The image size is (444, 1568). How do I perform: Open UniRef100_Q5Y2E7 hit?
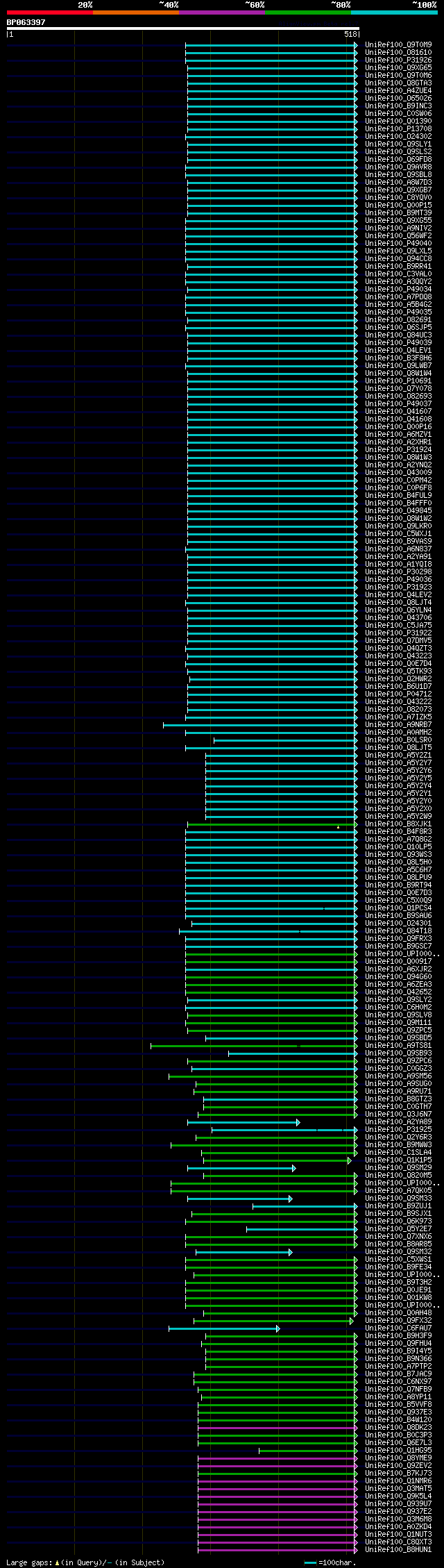(x=399, y=1229)
